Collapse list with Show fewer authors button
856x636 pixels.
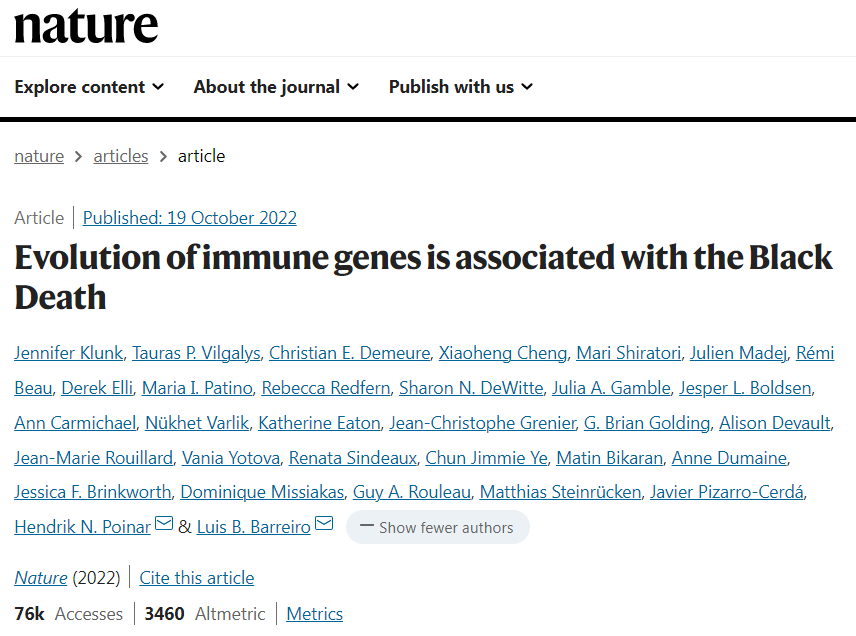pos(438,527)
